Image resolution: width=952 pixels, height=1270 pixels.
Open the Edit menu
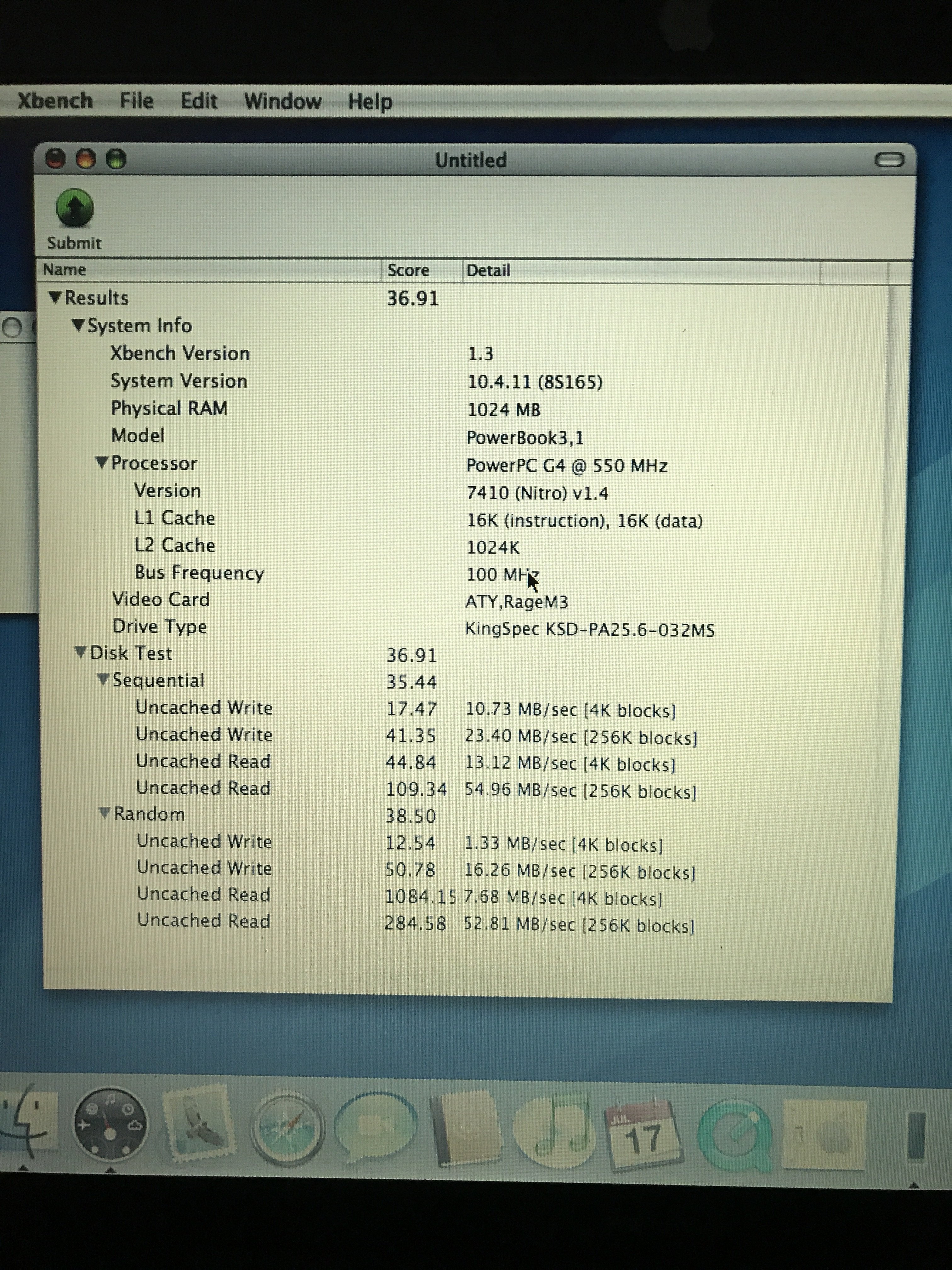[199, 101]
